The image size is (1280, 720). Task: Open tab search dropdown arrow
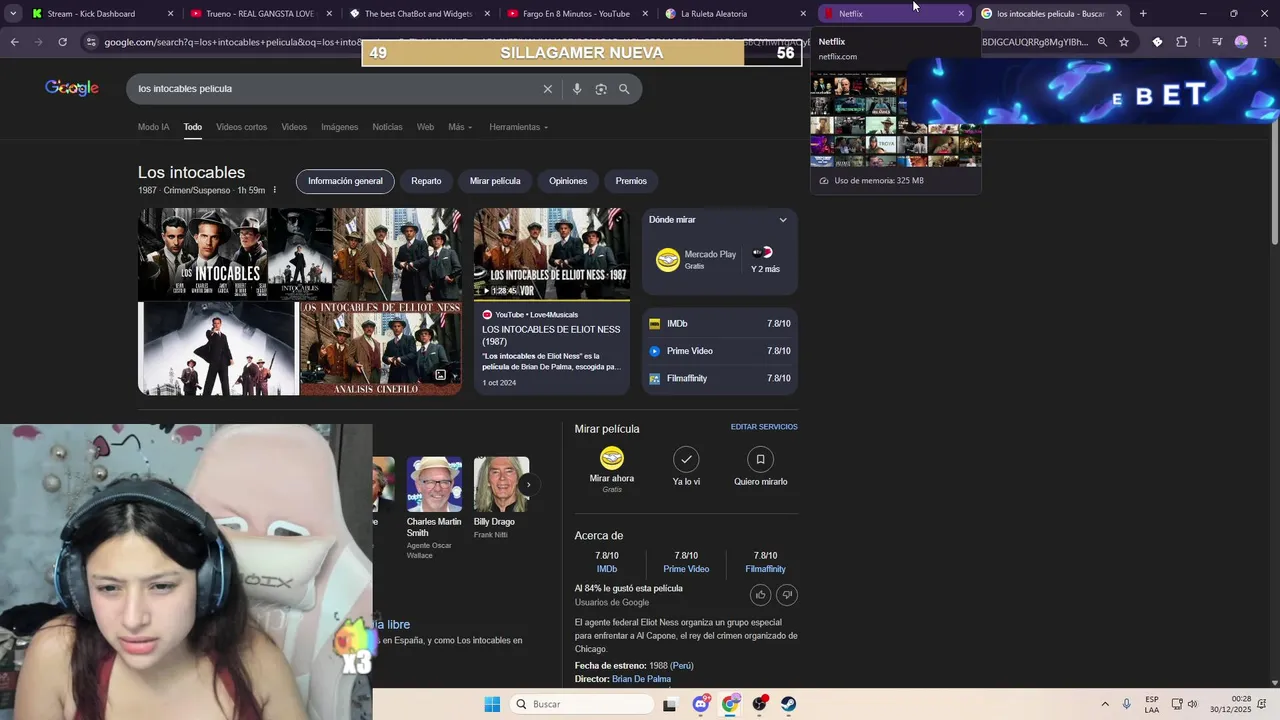[13, 14]
